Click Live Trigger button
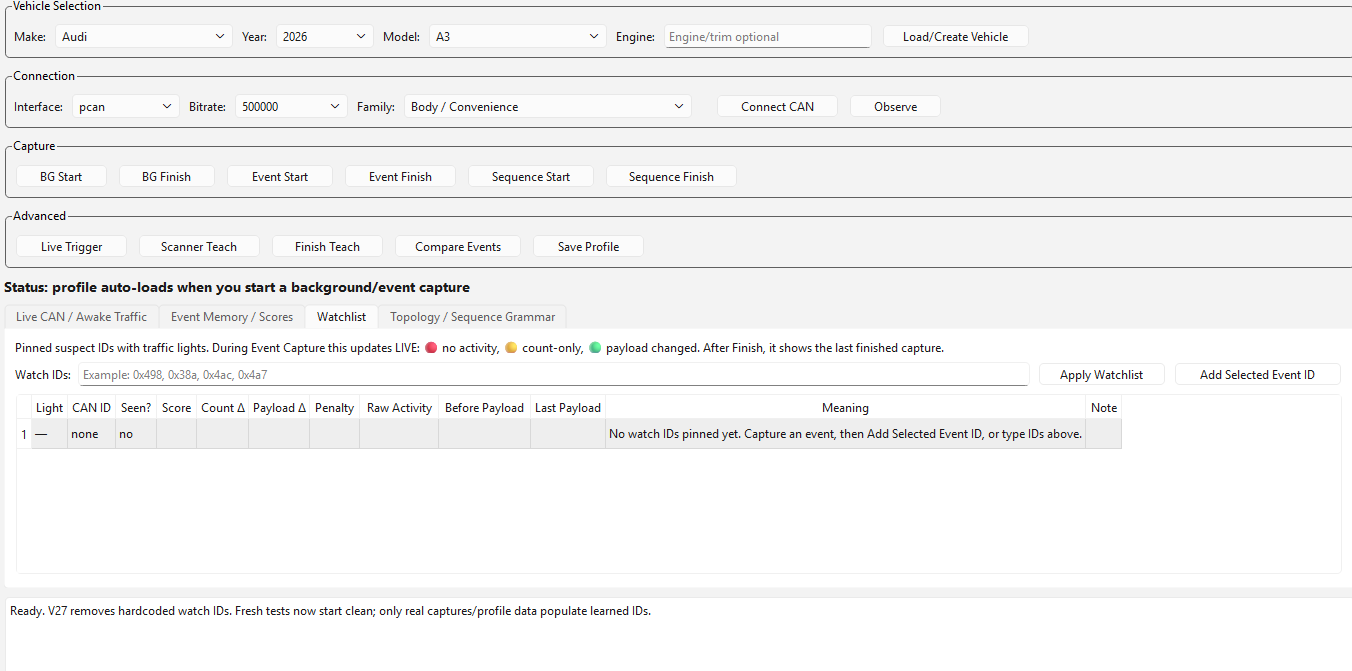The height and width of the screenshot is (671, 1352). click(72, 247)
